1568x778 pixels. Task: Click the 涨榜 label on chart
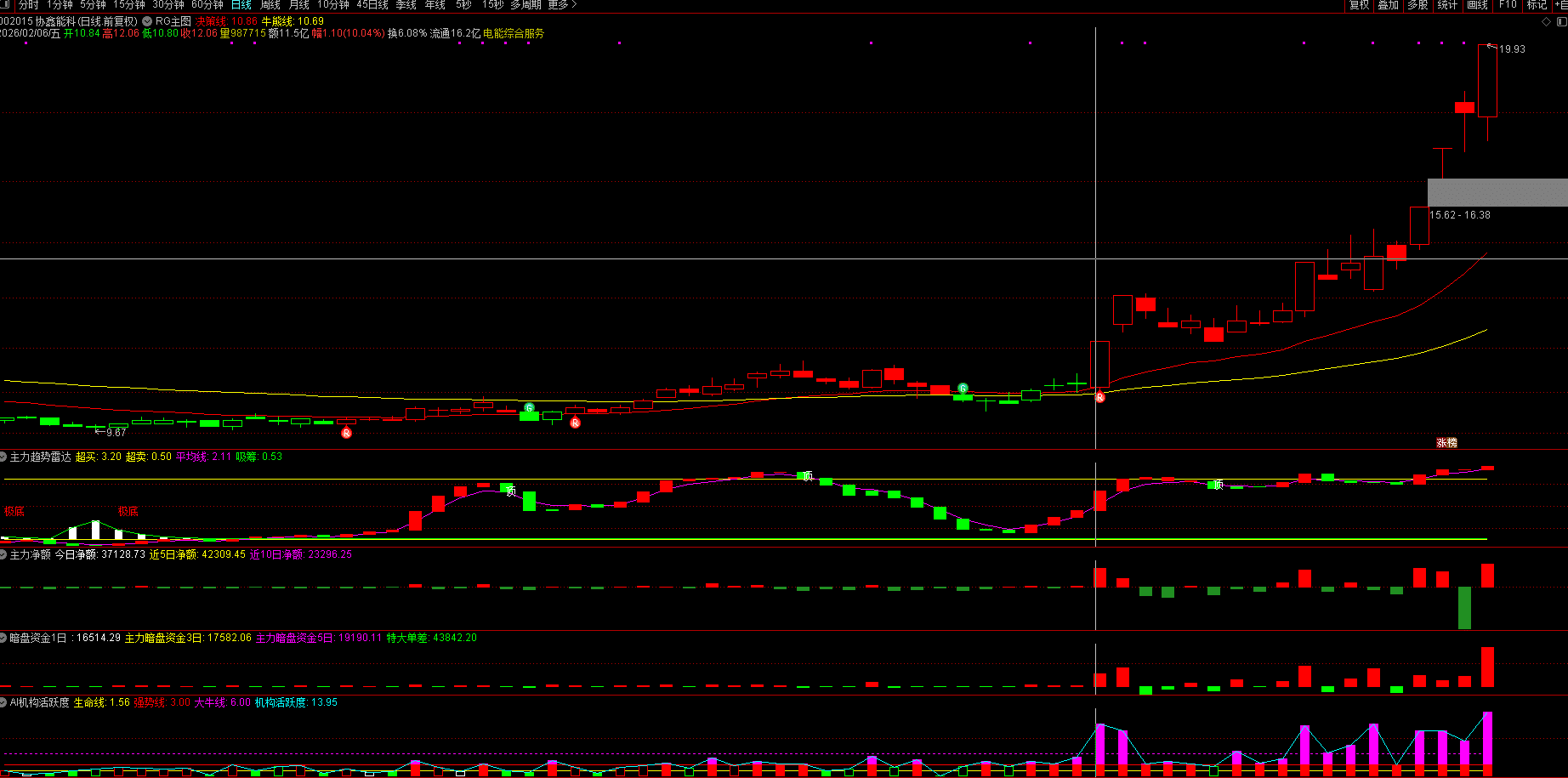pos(1446,442)
